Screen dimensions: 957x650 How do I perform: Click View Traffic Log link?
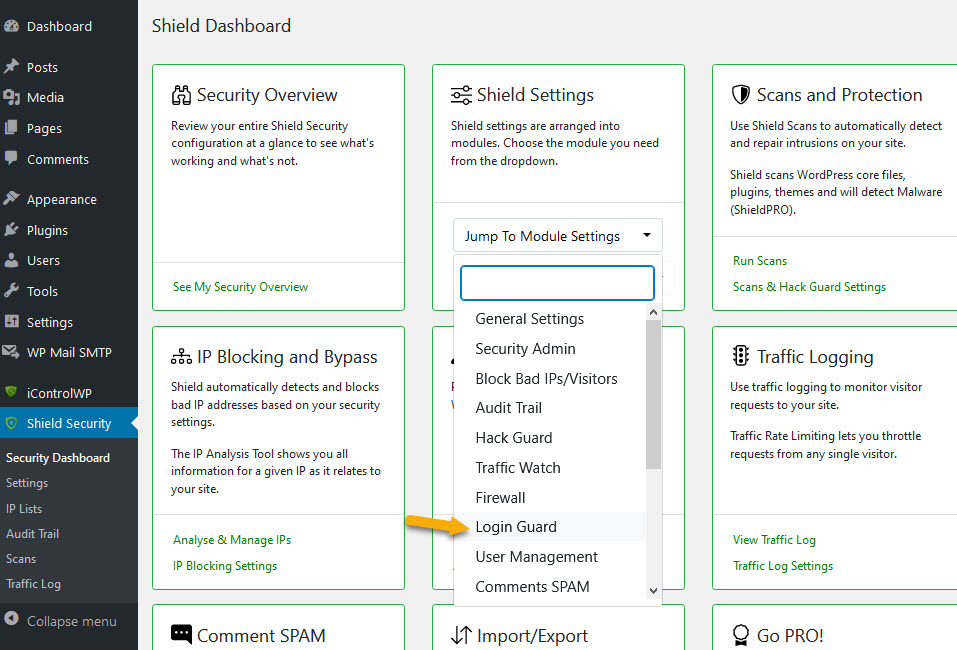coord(774,540)
